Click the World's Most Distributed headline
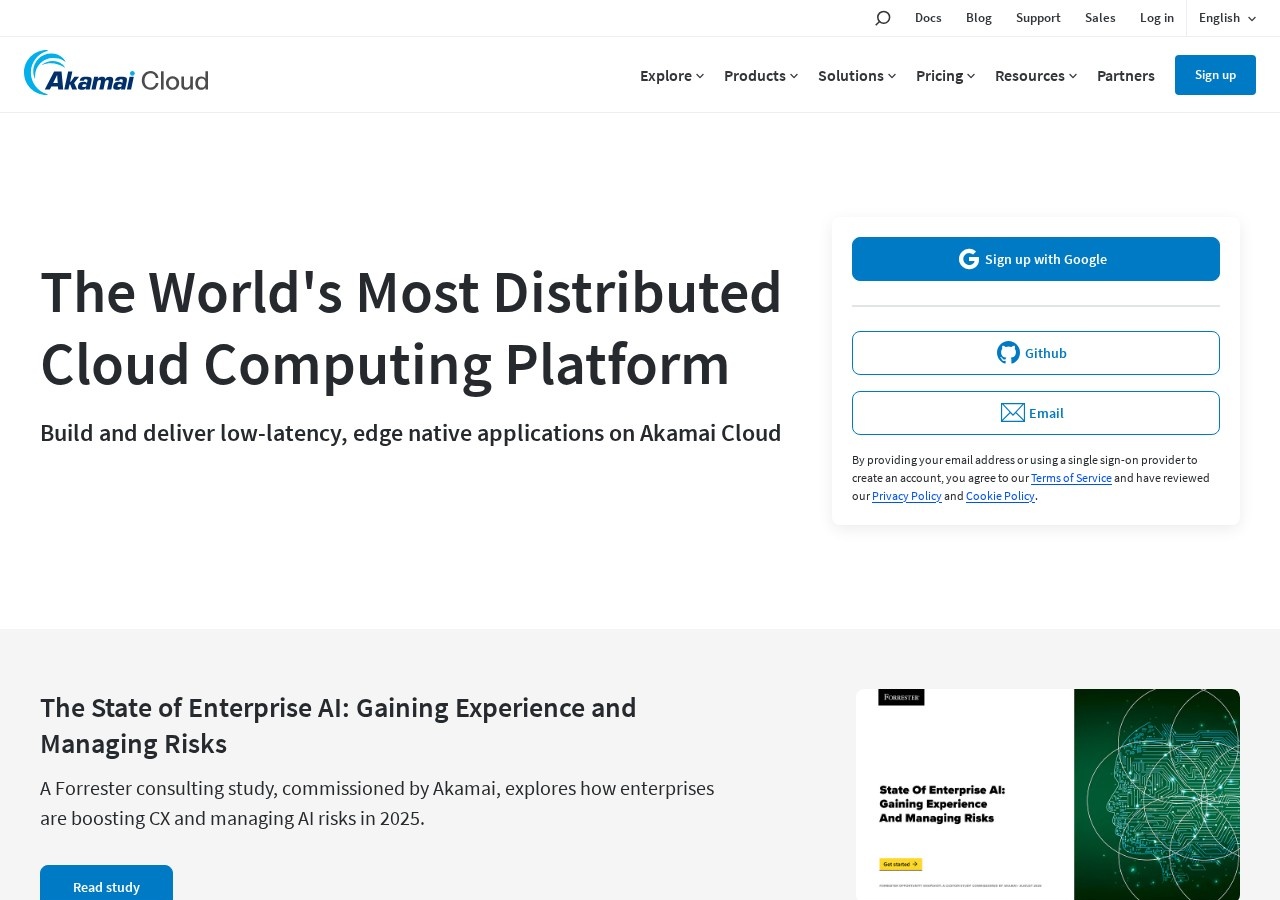1280x900 pixels. 411,327
